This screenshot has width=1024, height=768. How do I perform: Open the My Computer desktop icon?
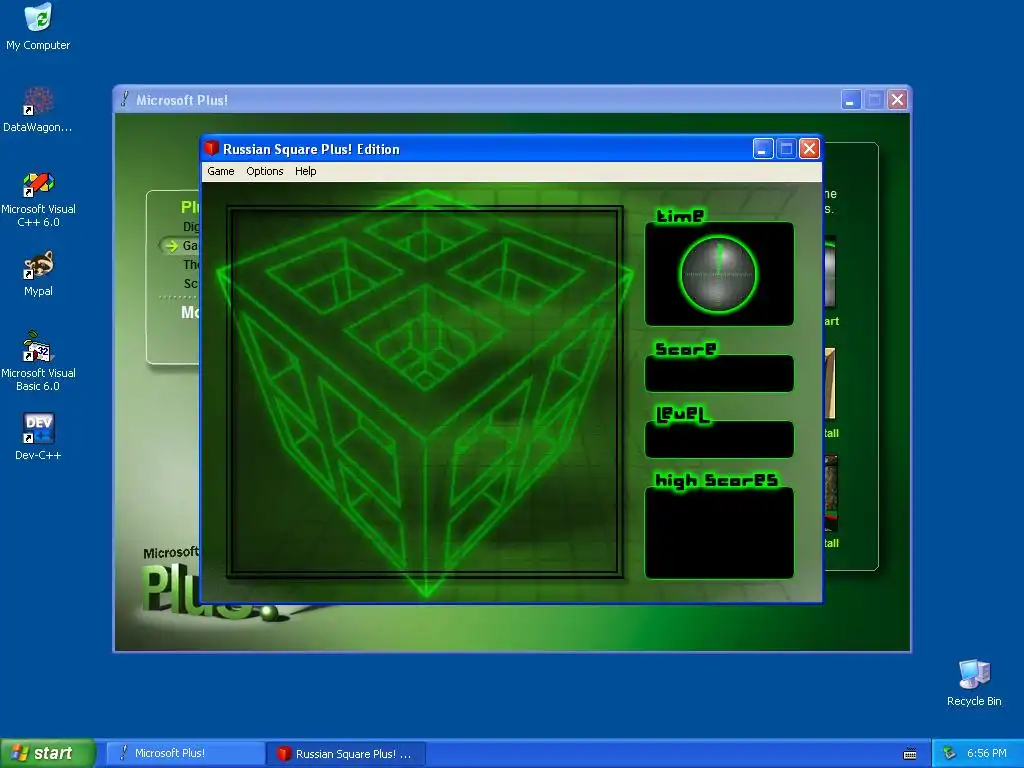[38, 27]
